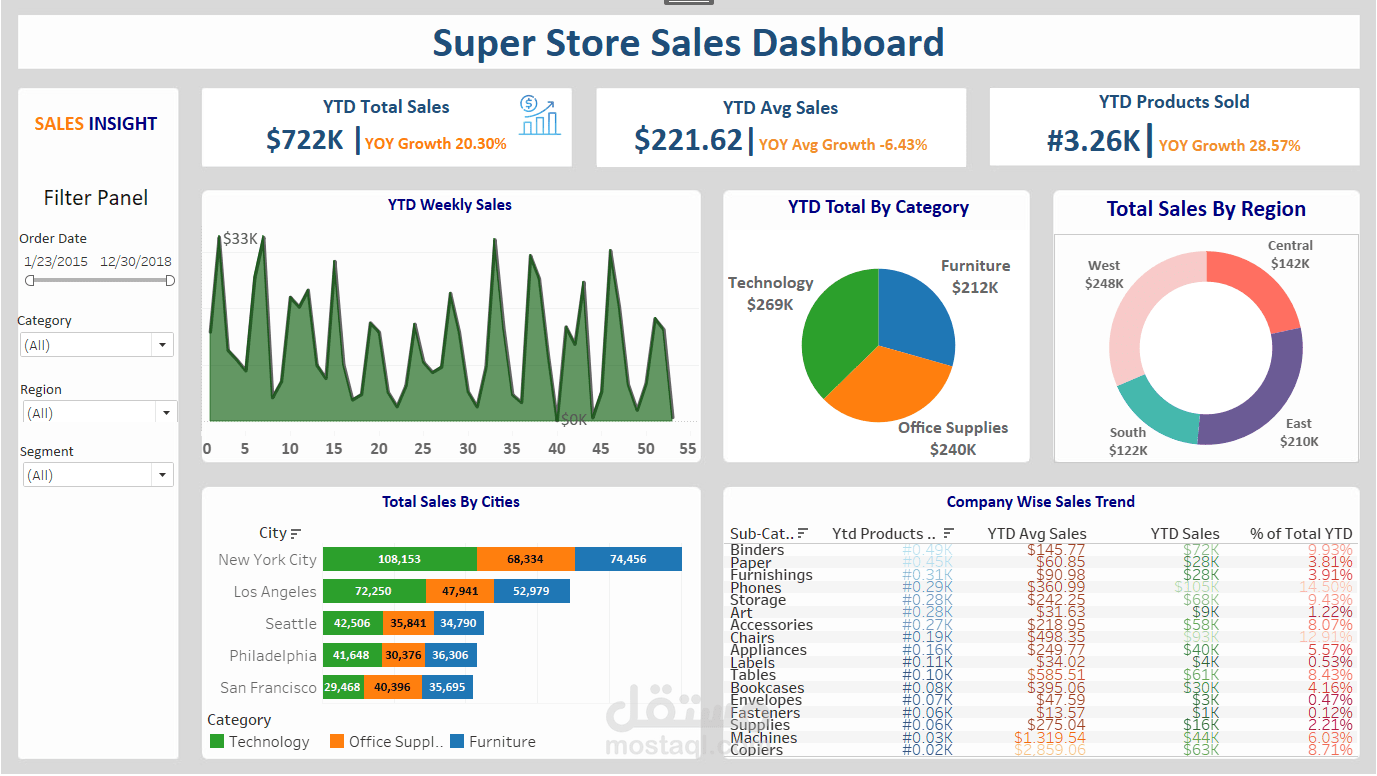Click the YTD Sales column header

(x=1185, y=534)
